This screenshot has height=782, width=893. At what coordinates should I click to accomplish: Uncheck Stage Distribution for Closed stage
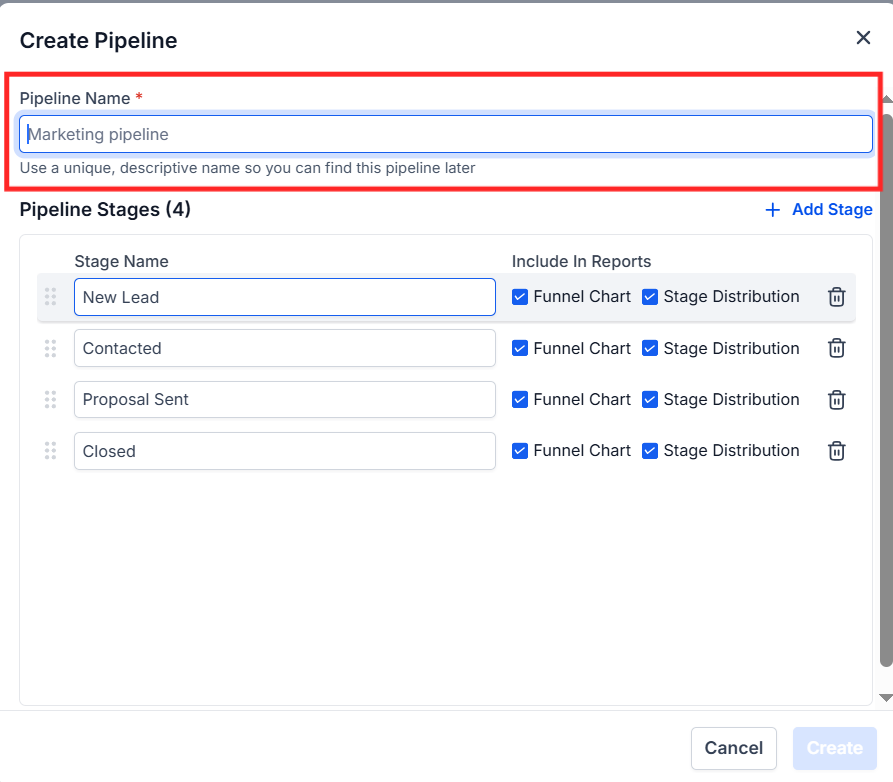point(650,451)
